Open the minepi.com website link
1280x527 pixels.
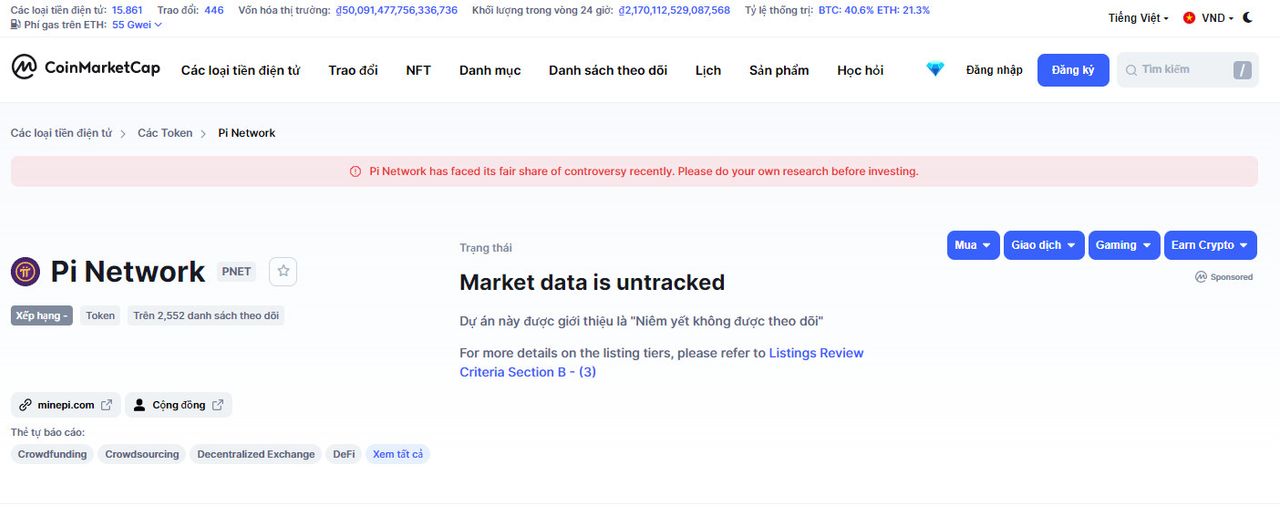point(66,405)
